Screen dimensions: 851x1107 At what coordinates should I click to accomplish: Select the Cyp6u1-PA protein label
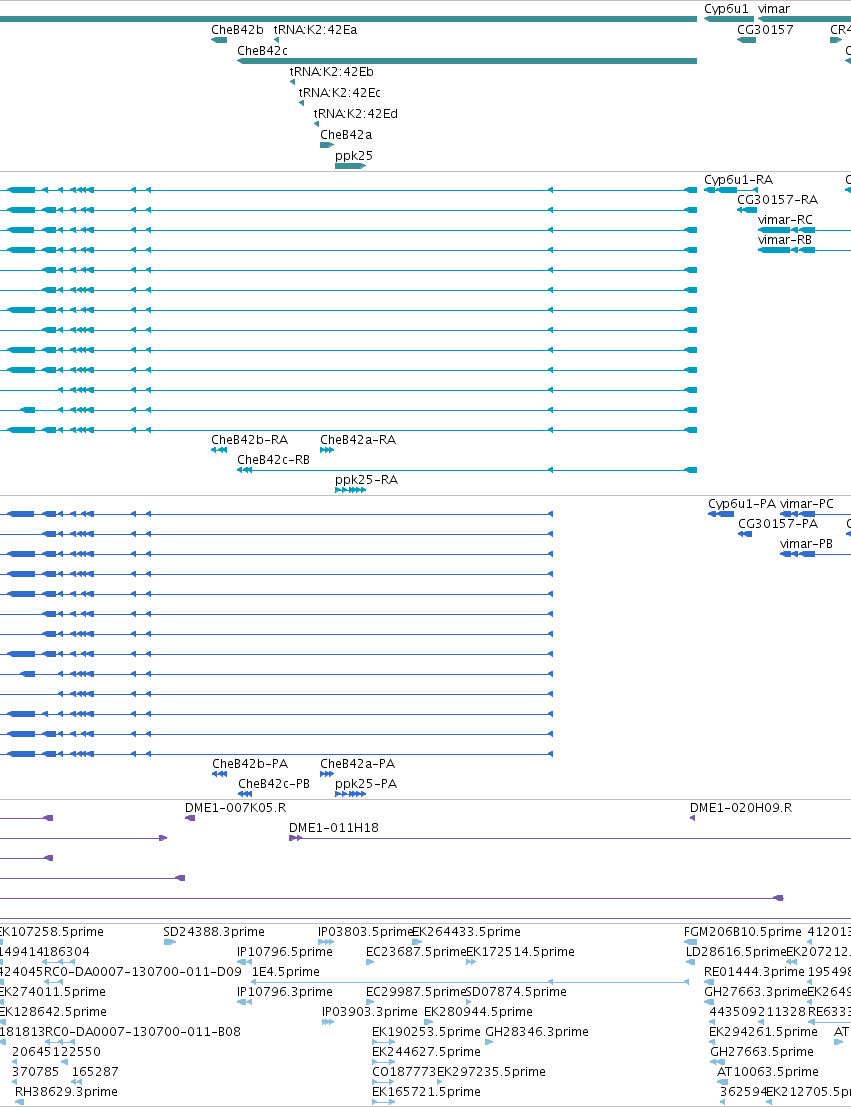coord(742,504)
